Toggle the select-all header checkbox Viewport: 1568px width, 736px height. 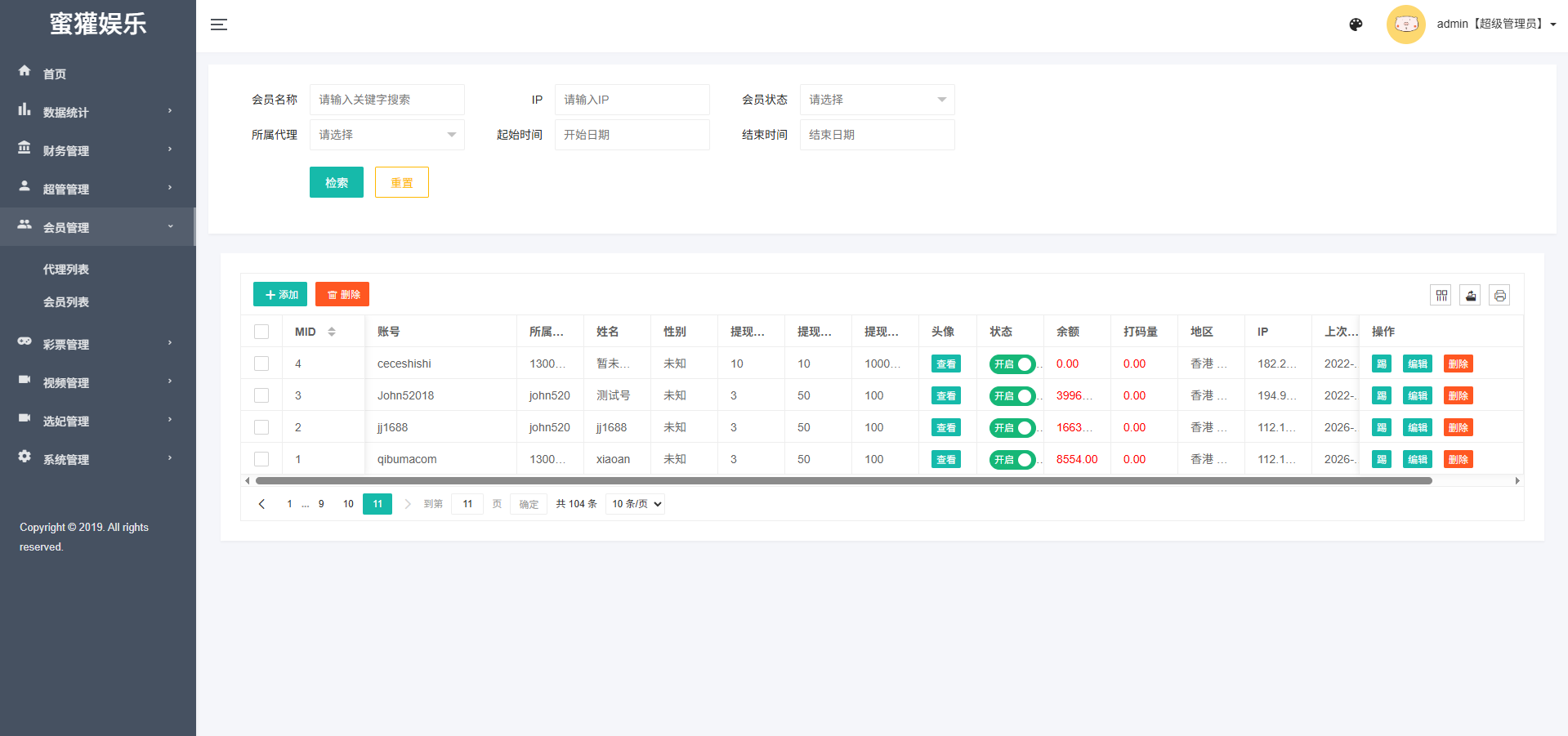[261, 332]
